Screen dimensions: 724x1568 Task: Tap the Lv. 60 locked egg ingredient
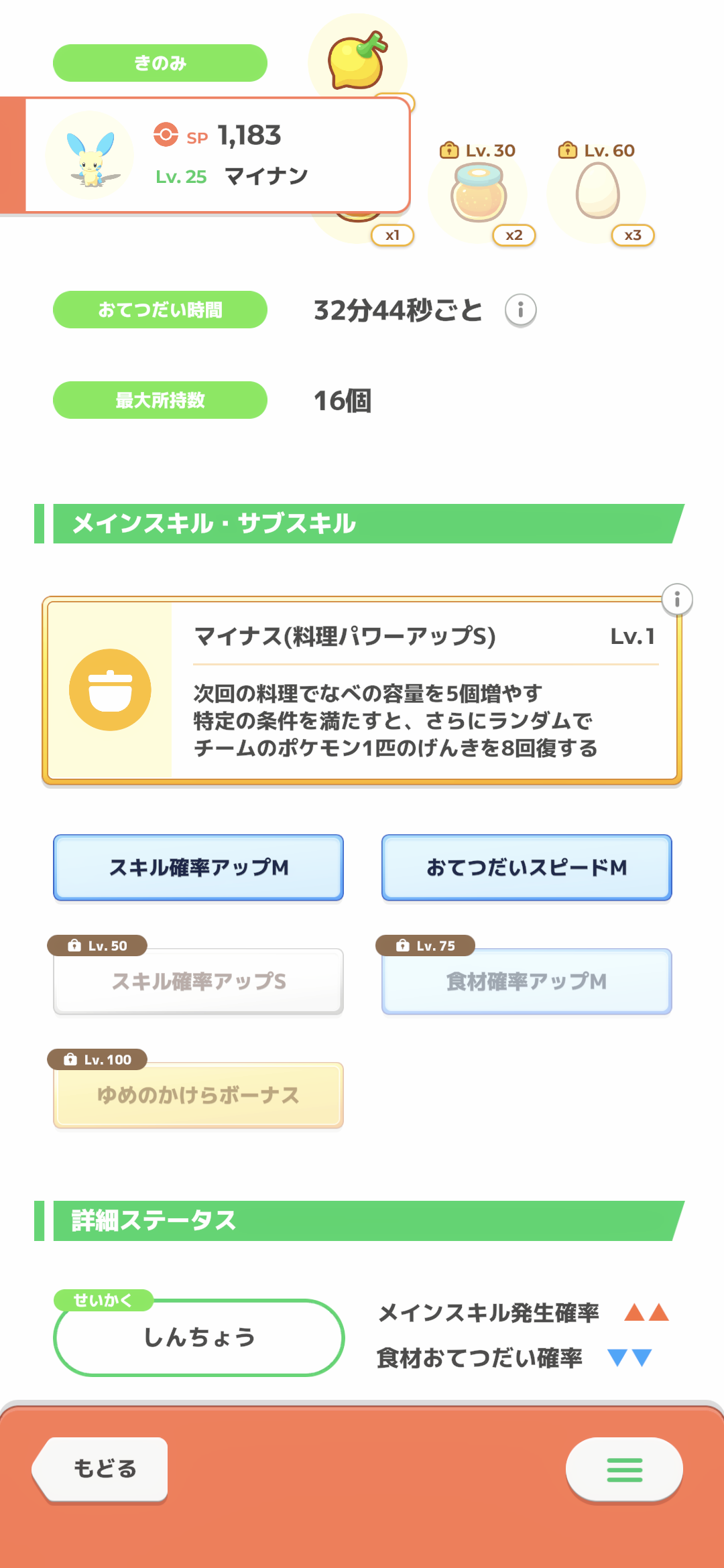[597, 193]
